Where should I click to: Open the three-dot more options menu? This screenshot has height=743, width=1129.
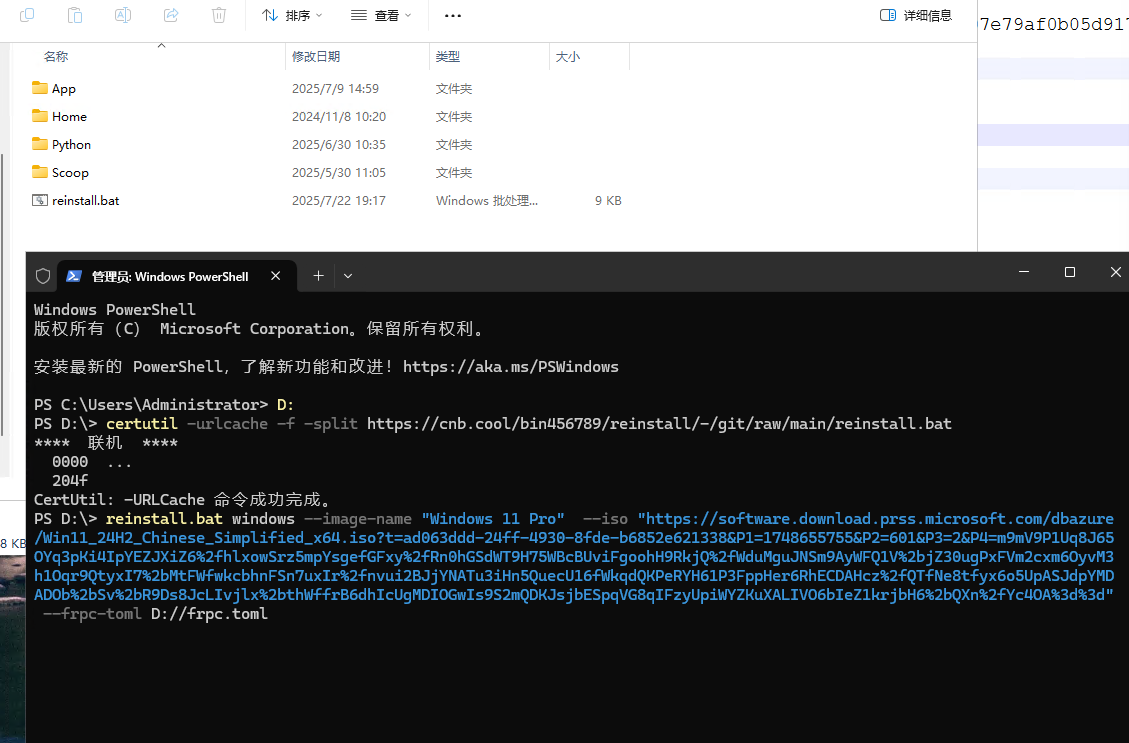pos(452,15)
